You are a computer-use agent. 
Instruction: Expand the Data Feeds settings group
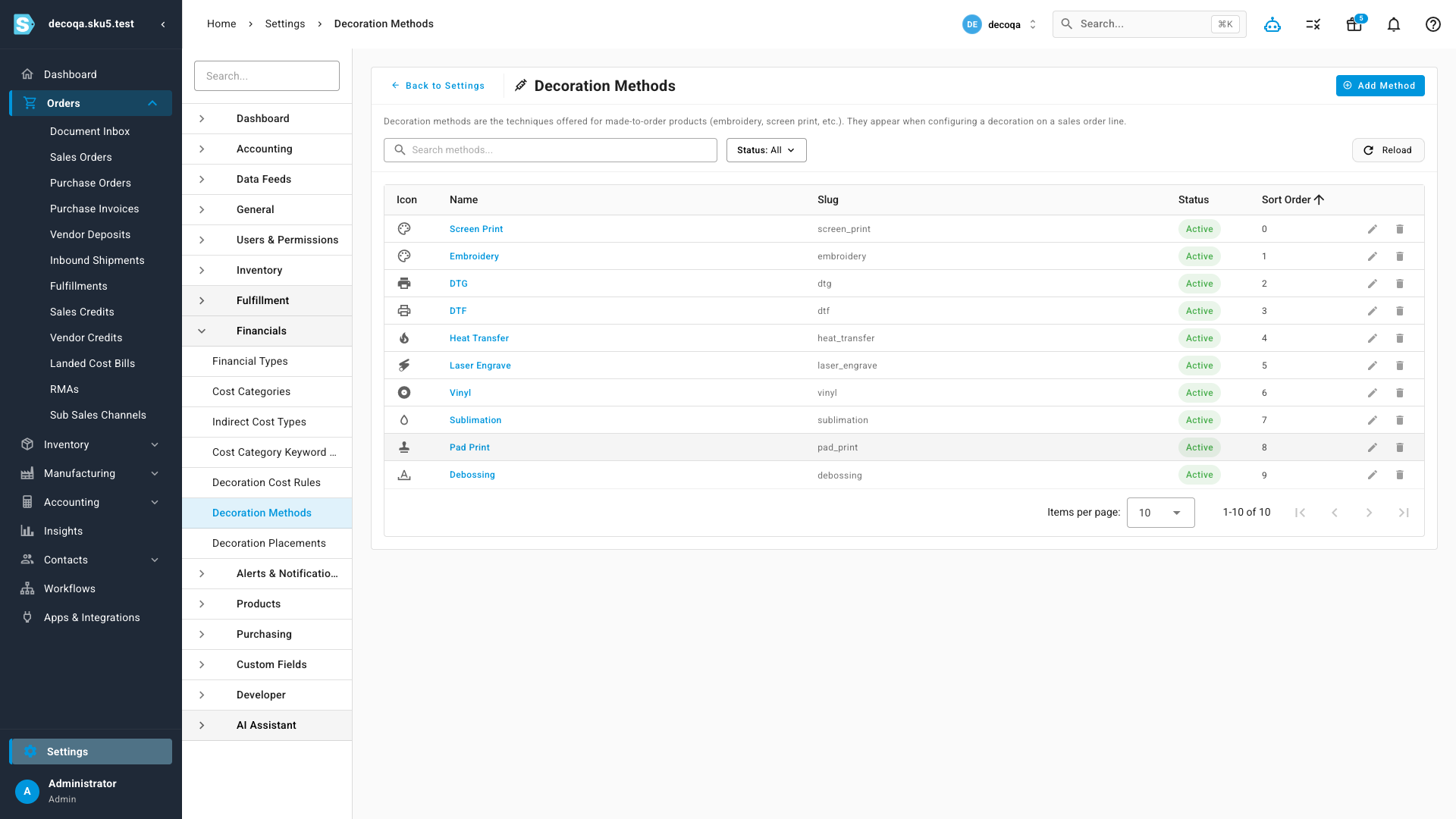click(x=267, y=179)
